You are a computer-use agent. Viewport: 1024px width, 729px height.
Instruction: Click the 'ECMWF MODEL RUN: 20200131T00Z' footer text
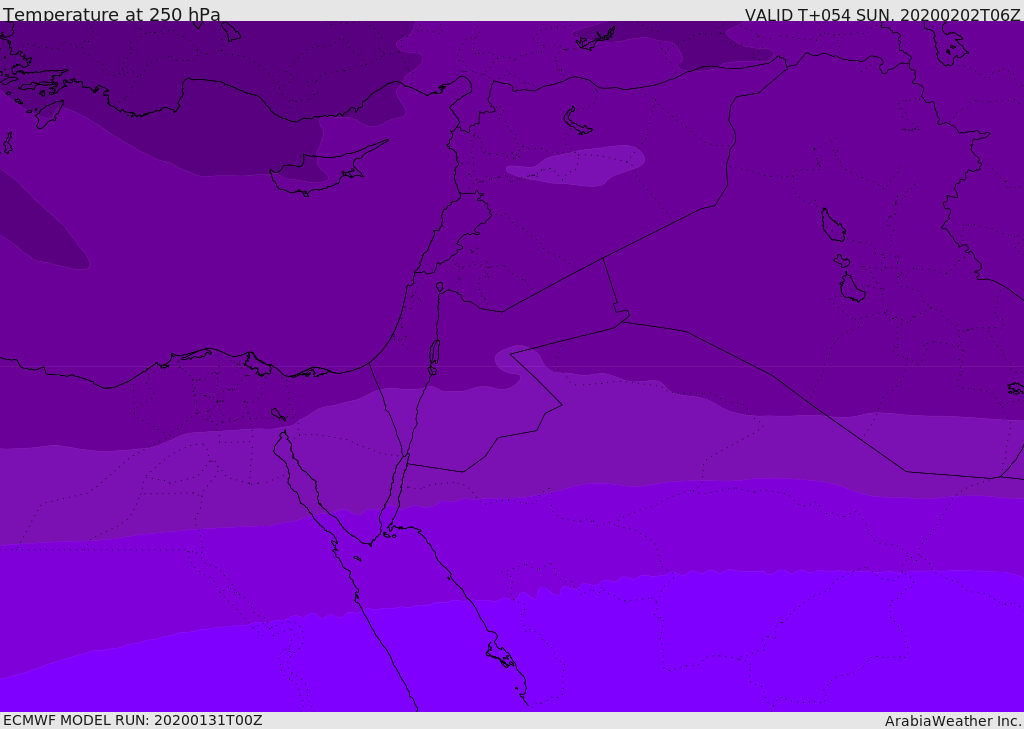coord(133,720)
